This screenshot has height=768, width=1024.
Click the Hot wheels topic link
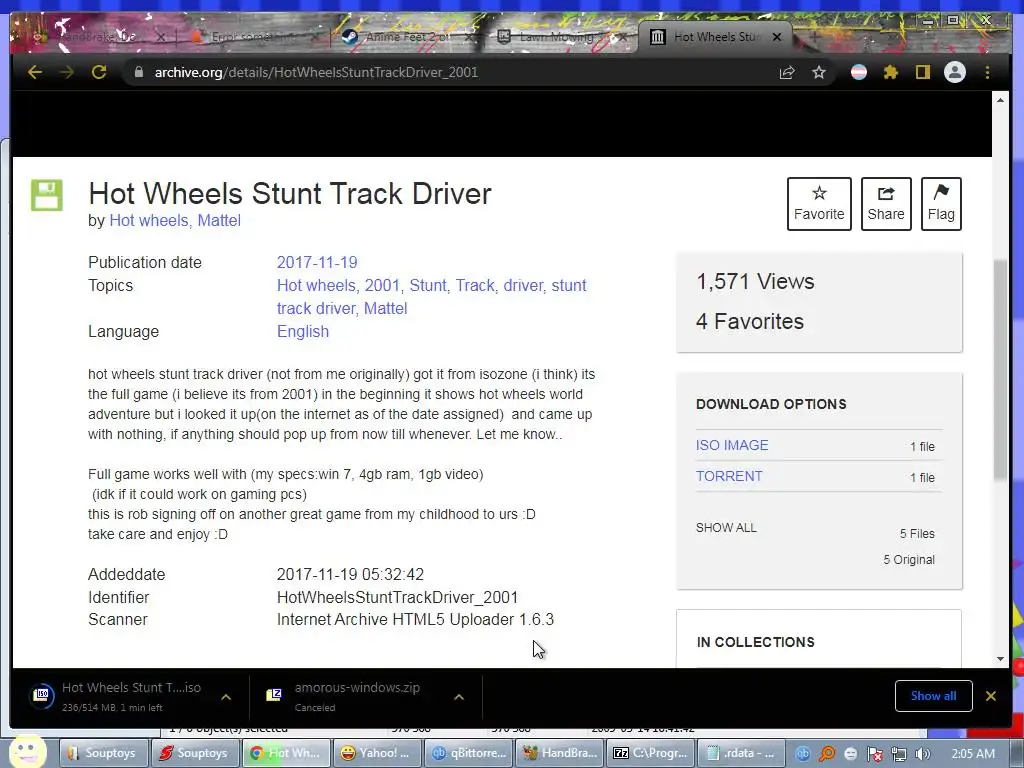coord(317,285)
